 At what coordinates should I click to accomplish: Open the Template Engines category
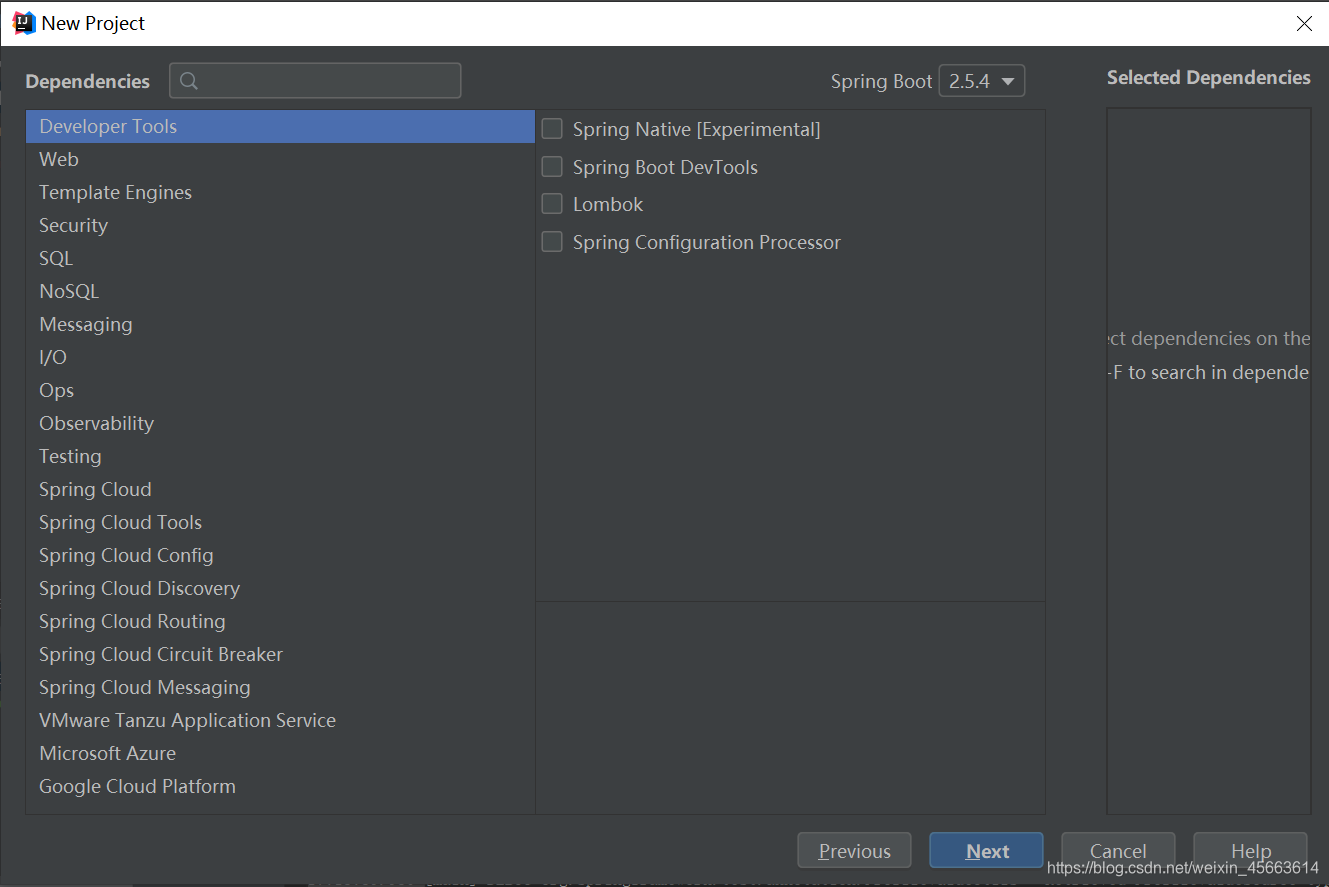point(281,192)
